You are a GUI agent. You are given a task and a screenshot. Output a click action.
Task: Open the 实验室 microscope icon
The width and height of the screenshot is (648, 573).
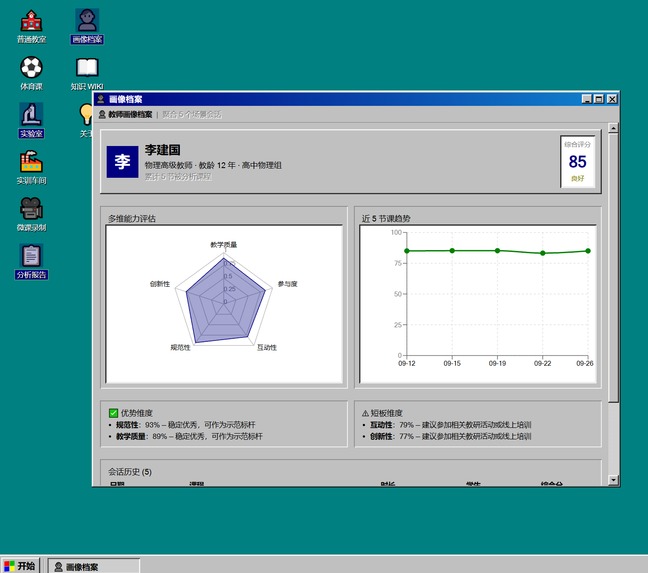[x=31, y=121]
